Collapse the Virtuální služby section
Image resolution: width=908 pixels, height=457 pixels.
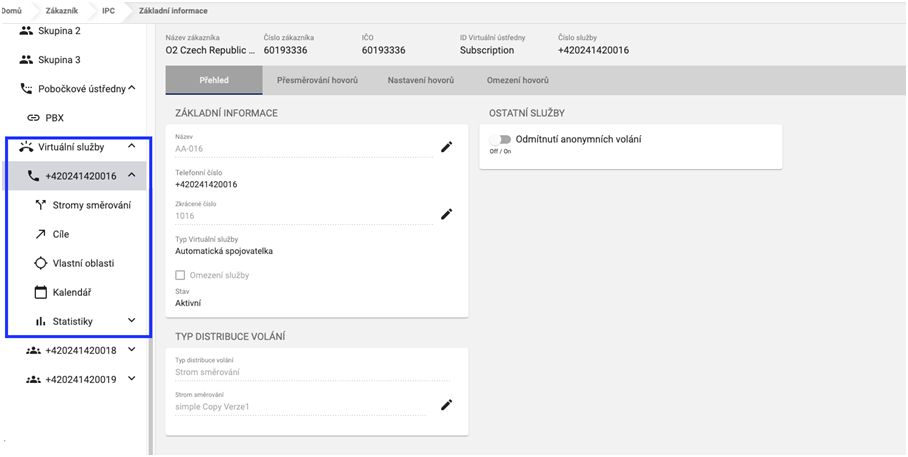pos(131,147)
